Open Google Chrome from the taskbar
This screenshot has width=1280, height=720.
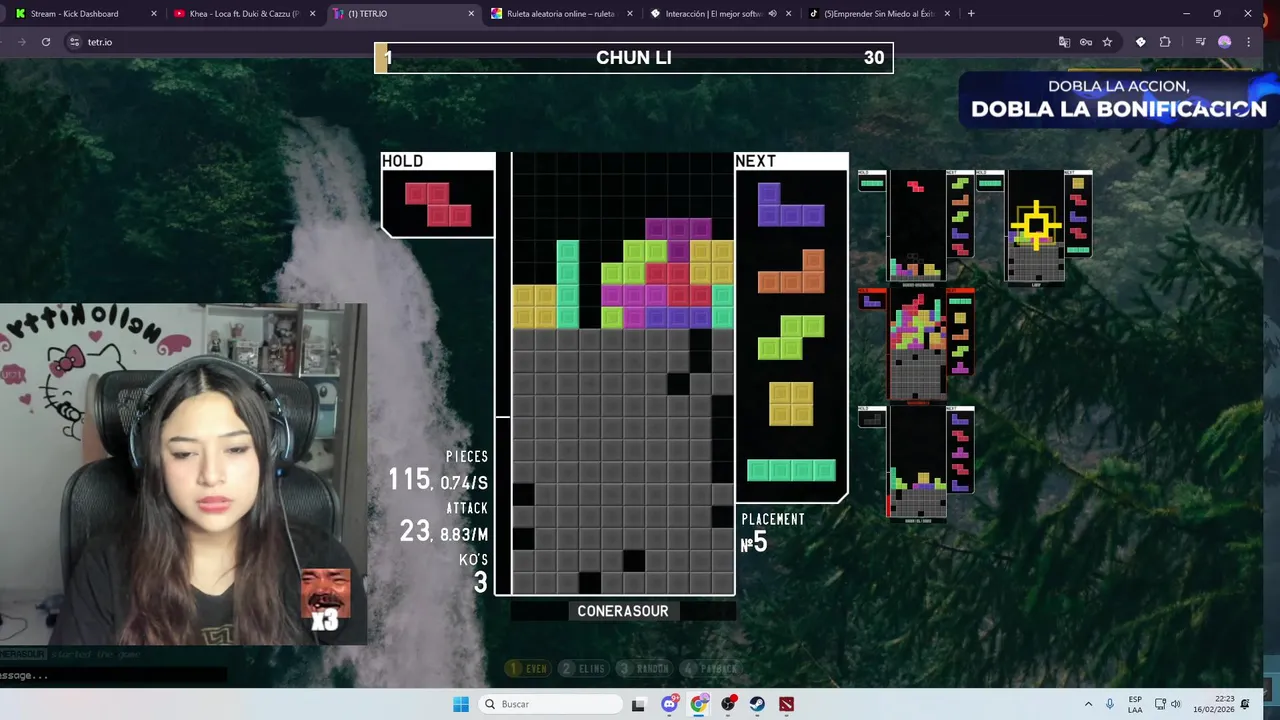pos(699,704)
